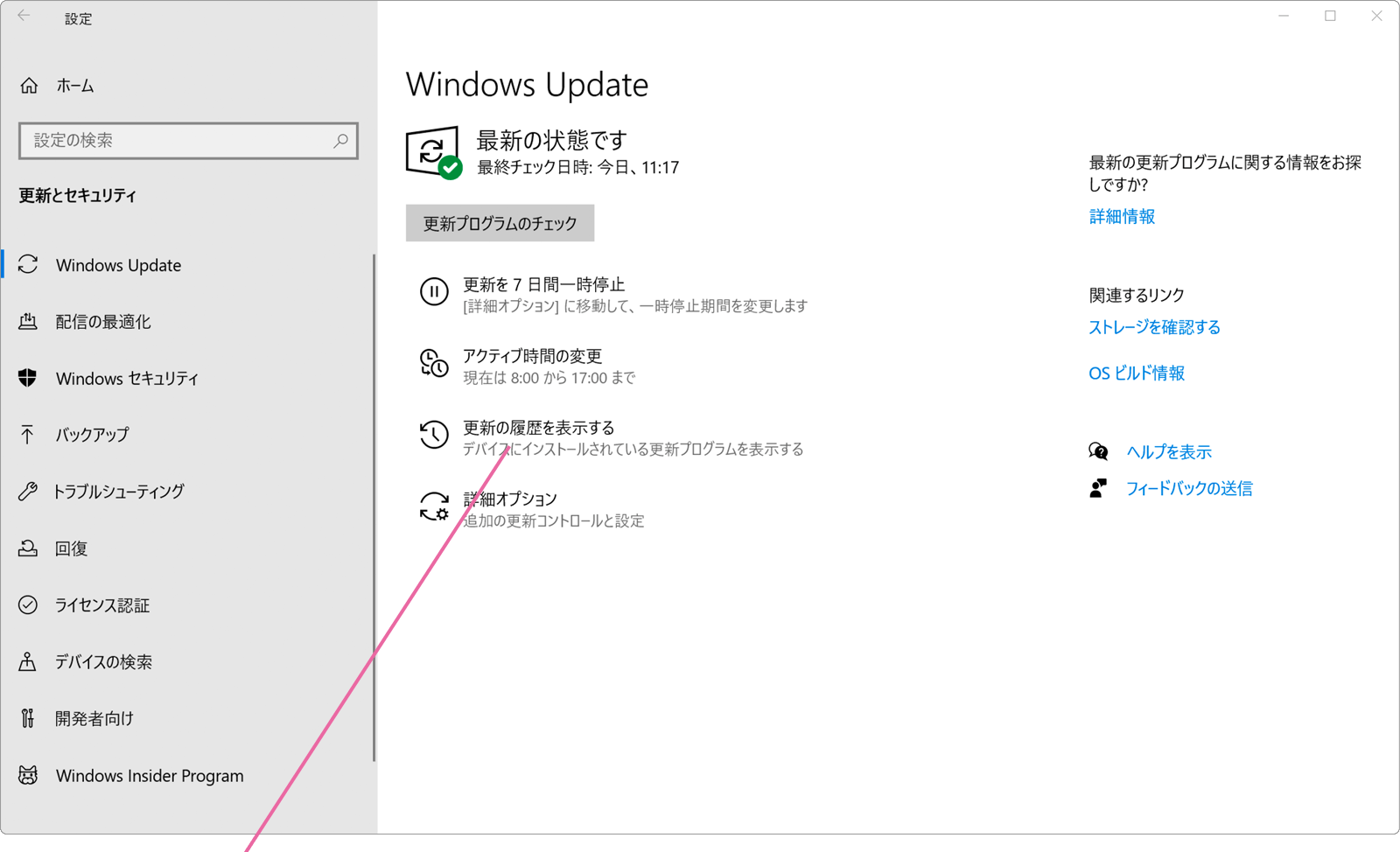Image resolution: width=1400 pixels, height=852 pixels.
Task: Click the sidebar vertical scrollbar
Action: point(374,507)
